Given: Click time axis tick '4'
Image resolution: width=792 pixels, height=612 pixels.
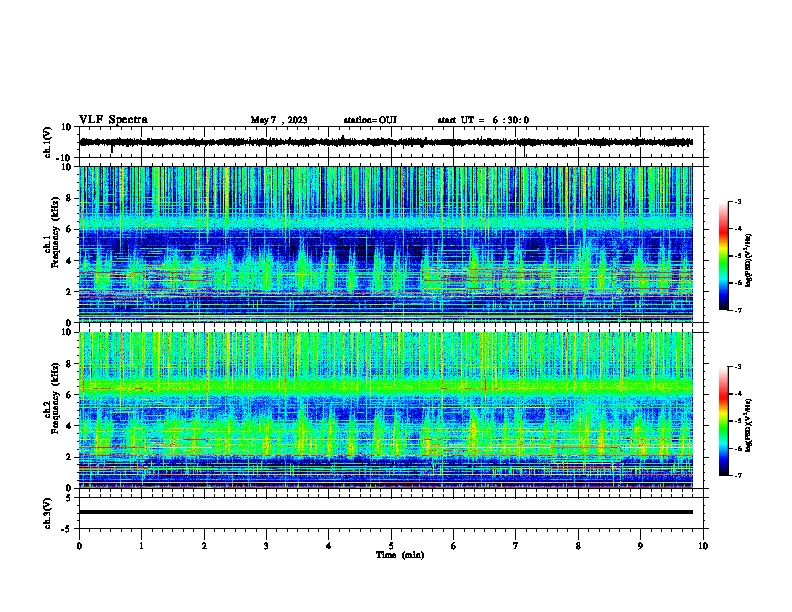Looking at the screenshot, I should (x=329, y=546).
